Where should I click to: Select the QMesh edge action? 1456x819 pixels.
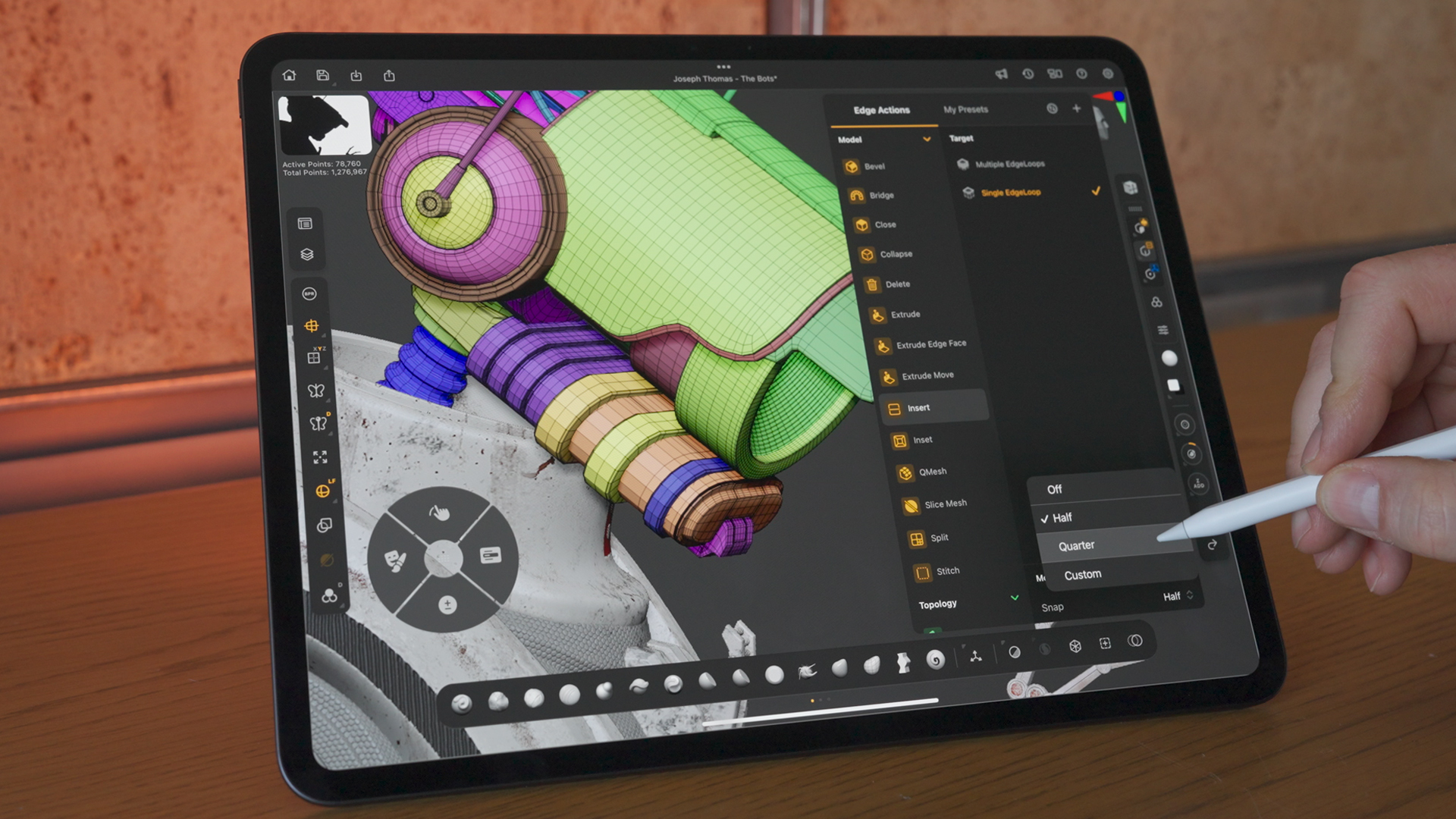click(x=927, y=471)
